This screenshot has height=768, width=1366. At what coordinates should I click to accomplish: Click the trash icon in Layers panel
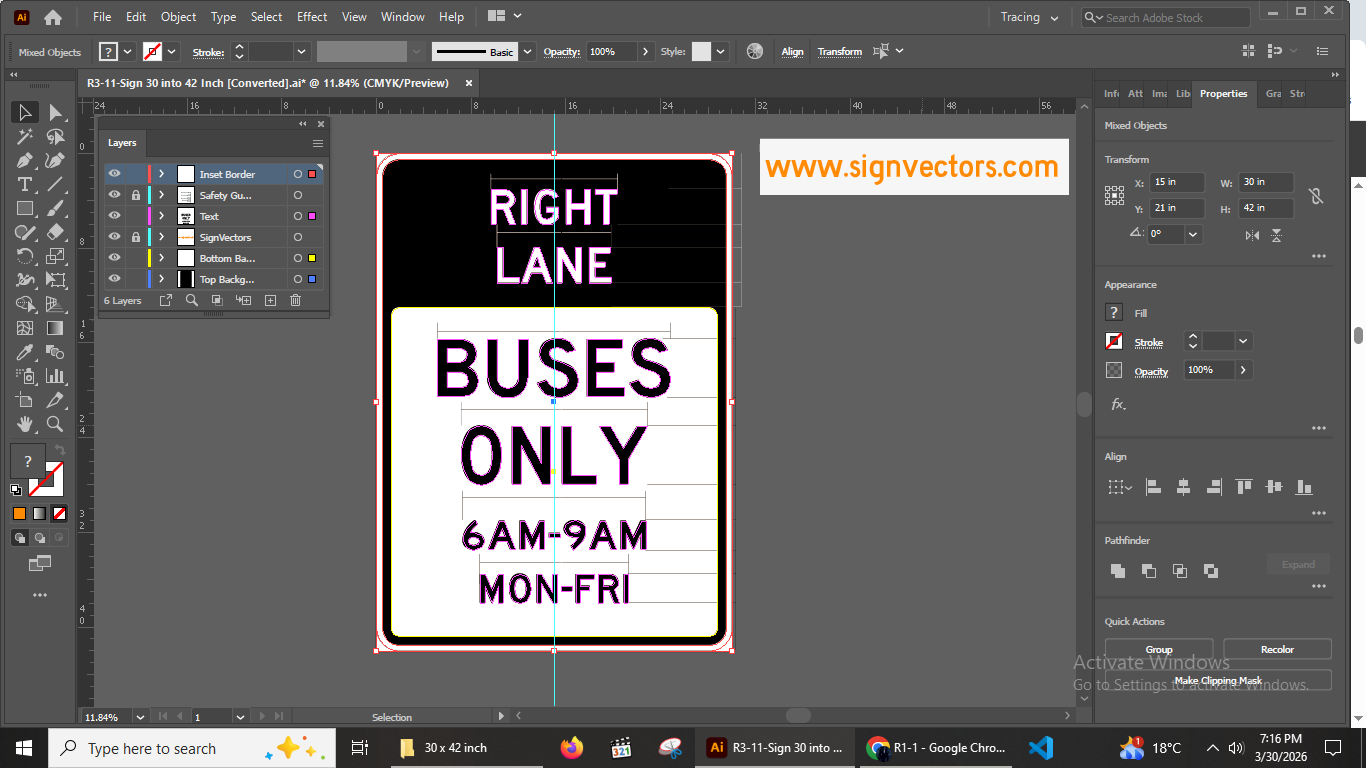(295, 300)
